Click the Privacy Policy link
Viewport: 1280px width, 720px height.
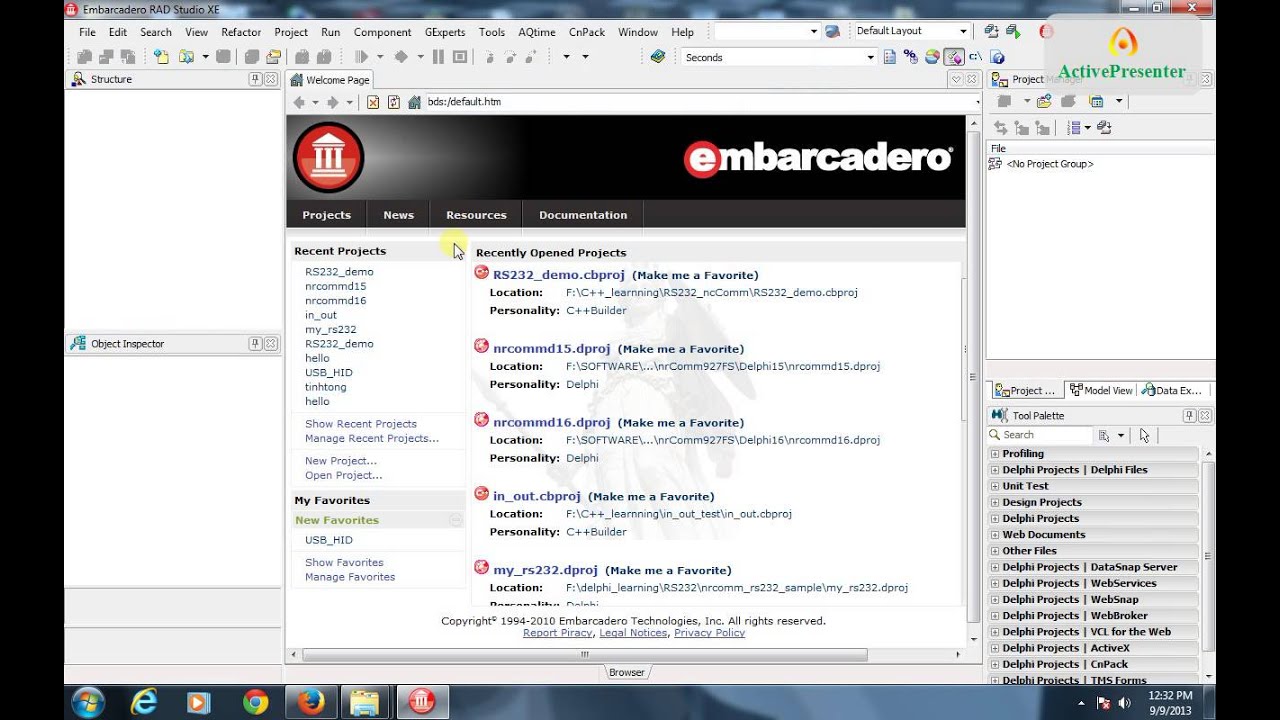coord(709,633)
